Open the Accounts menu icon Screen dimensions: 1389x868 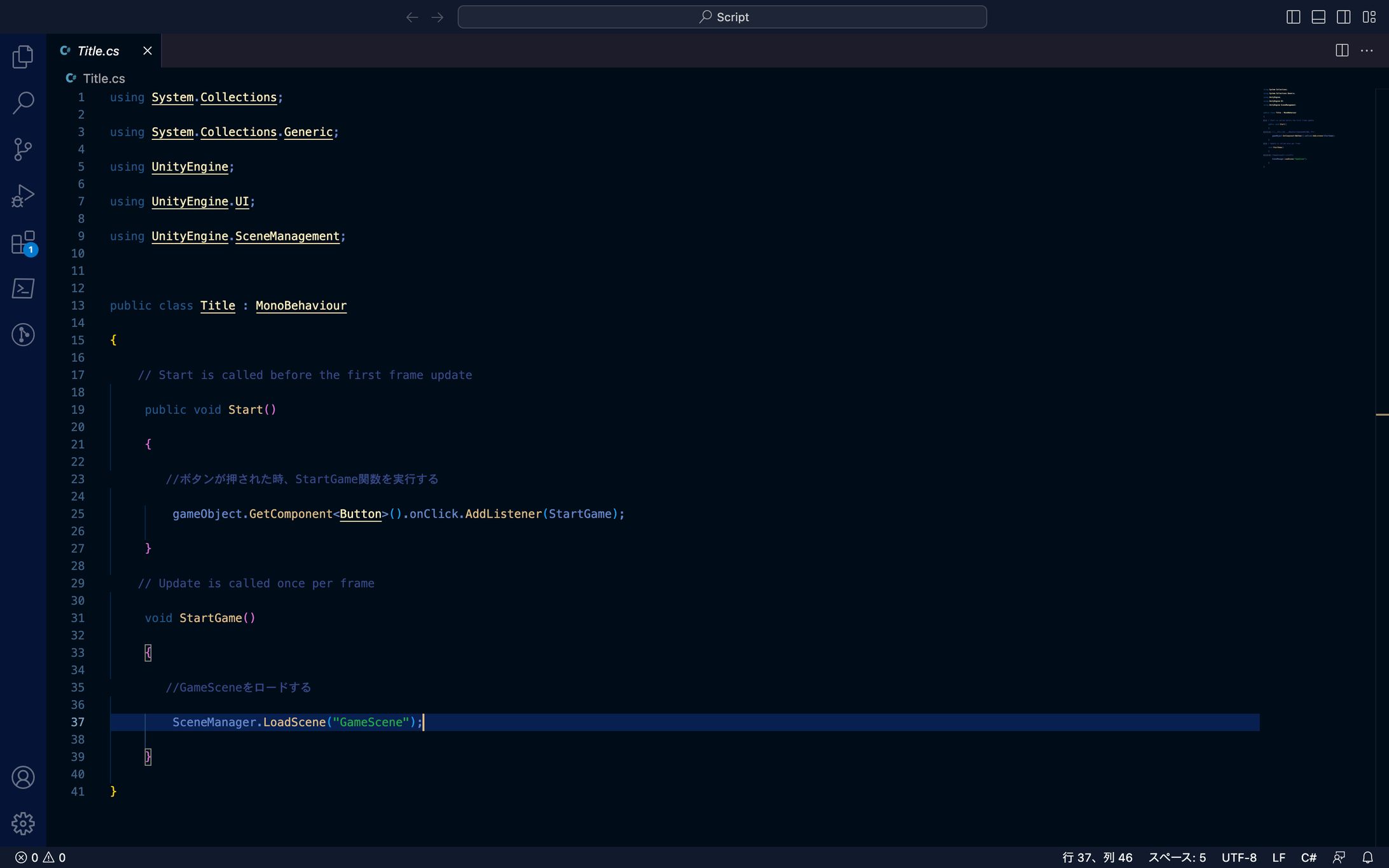tap(23, 777)
